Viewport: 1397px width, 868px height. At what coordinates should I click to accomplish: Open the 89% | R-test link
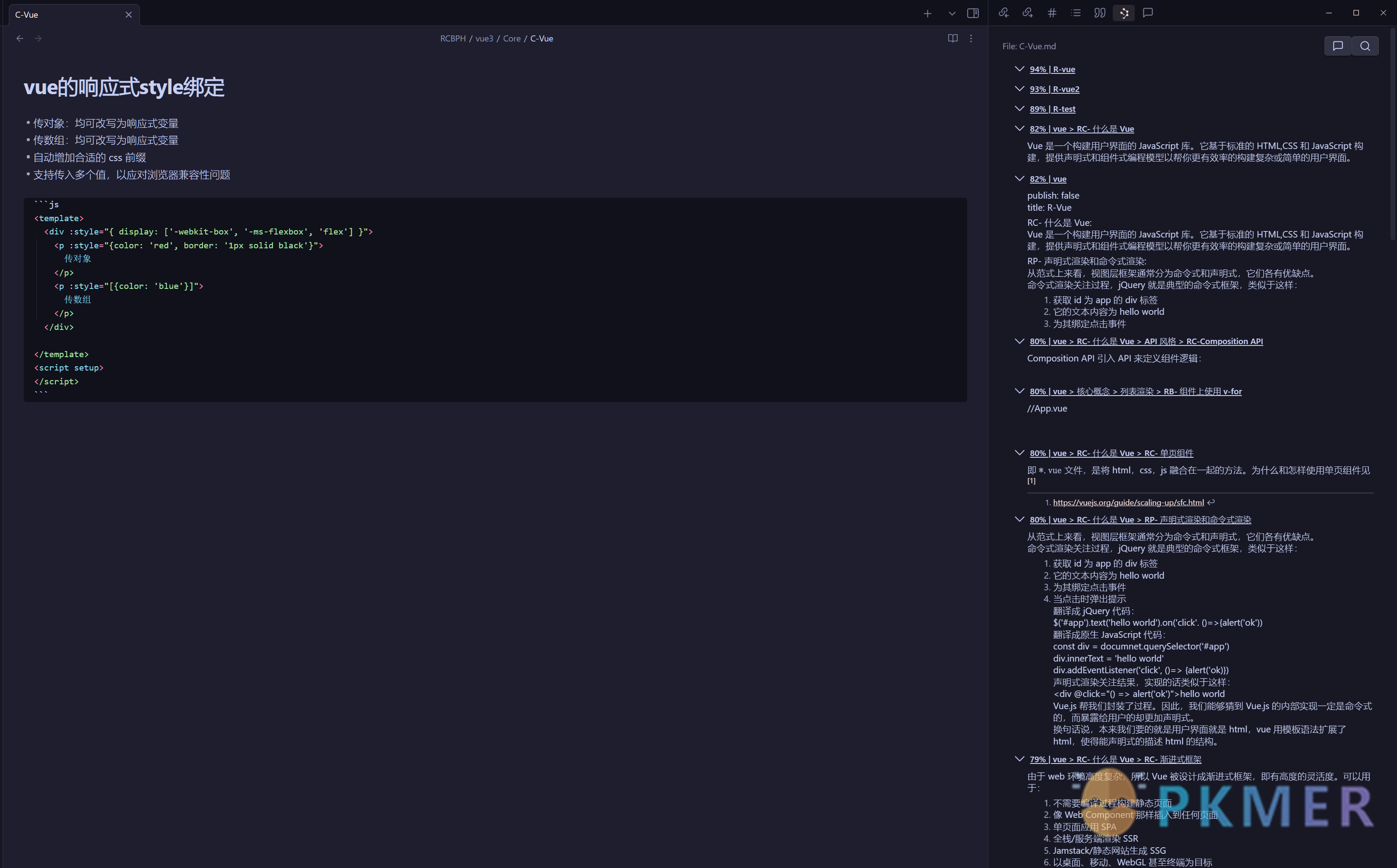tap(1052, 109)
